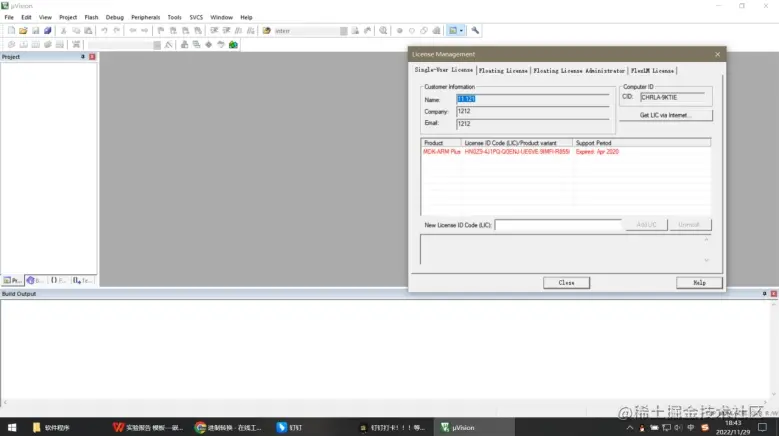Switch to the Project tab at panel bottom
This screenshot has width=779, height=437.
12,281
